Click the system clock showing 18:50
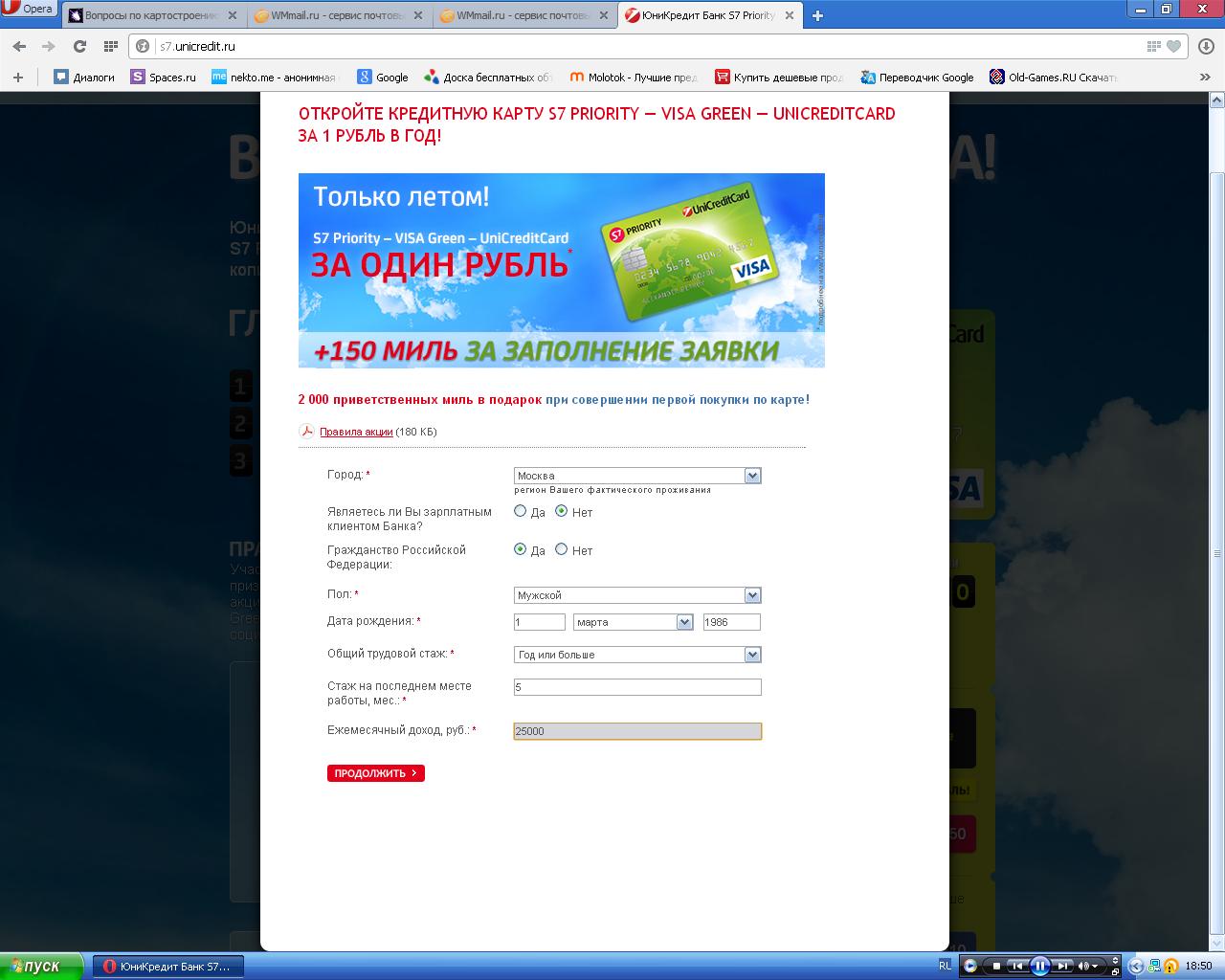Screen dimensions: 1225x980 (x=1199, y=967)
